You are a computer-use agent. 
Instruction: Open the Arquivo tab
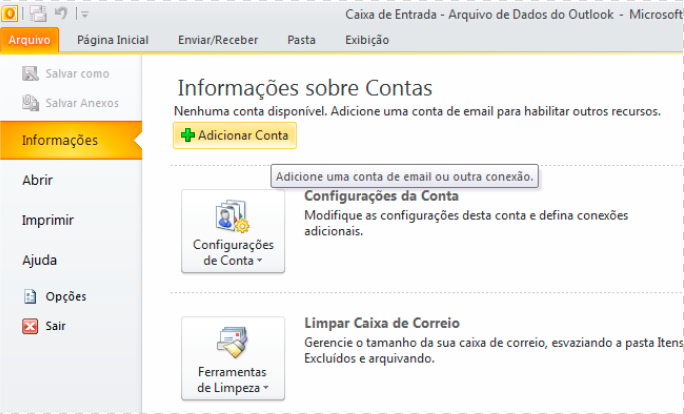coord(30,40)
